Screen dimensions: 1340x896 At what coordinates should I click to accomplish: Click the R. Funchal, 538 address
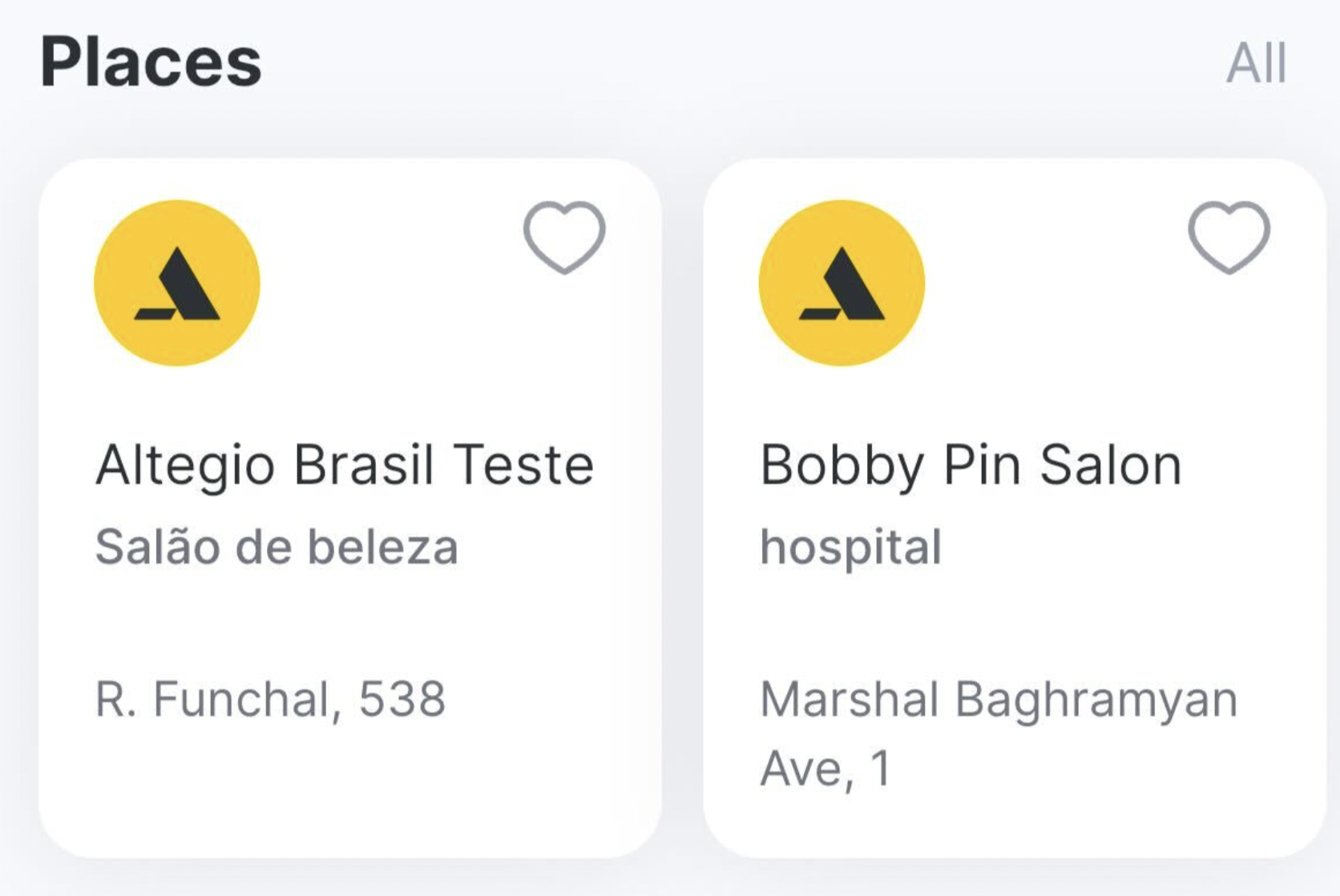point(270,699)
